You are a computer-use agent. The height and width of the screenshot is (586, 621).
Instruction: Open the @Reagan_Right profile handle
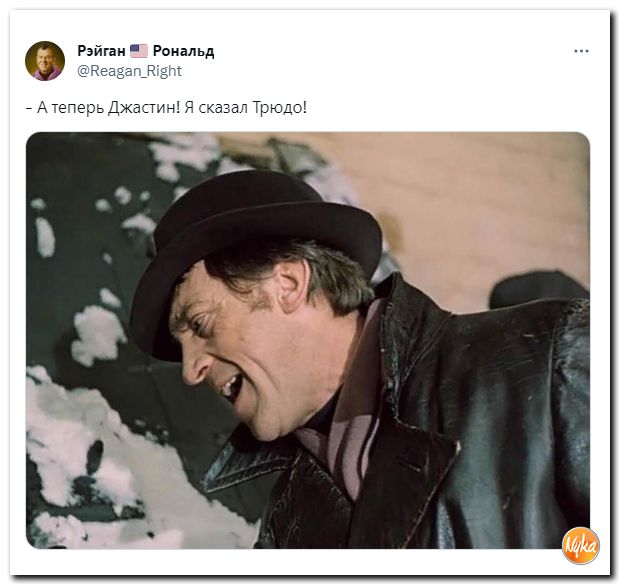[x=130, y=71]
